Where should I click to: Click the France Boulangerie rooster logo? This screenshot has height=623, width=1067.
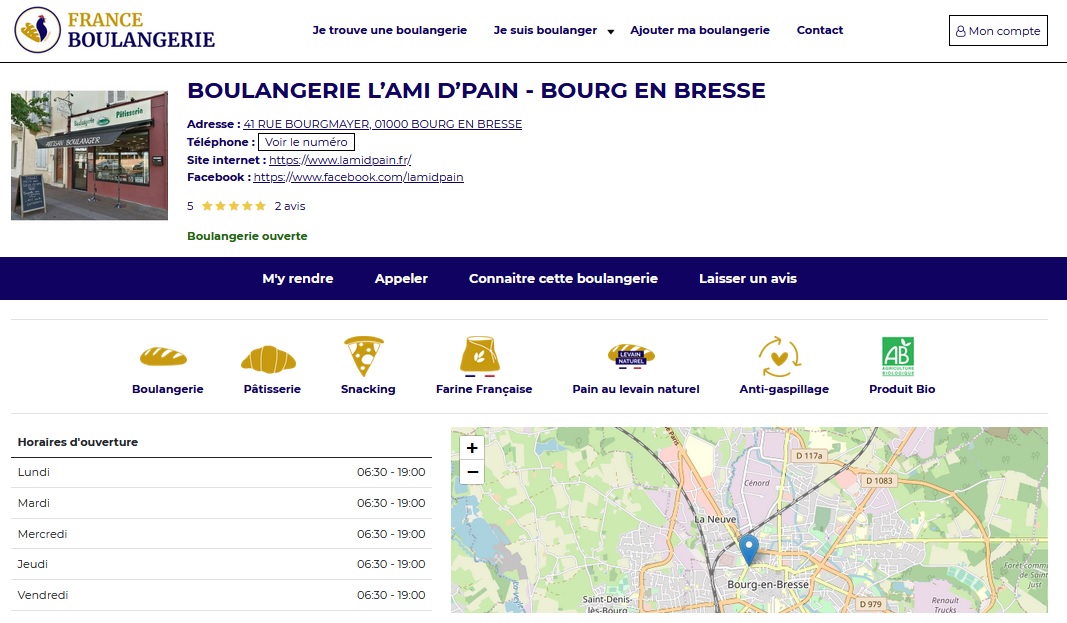point(36,31)
